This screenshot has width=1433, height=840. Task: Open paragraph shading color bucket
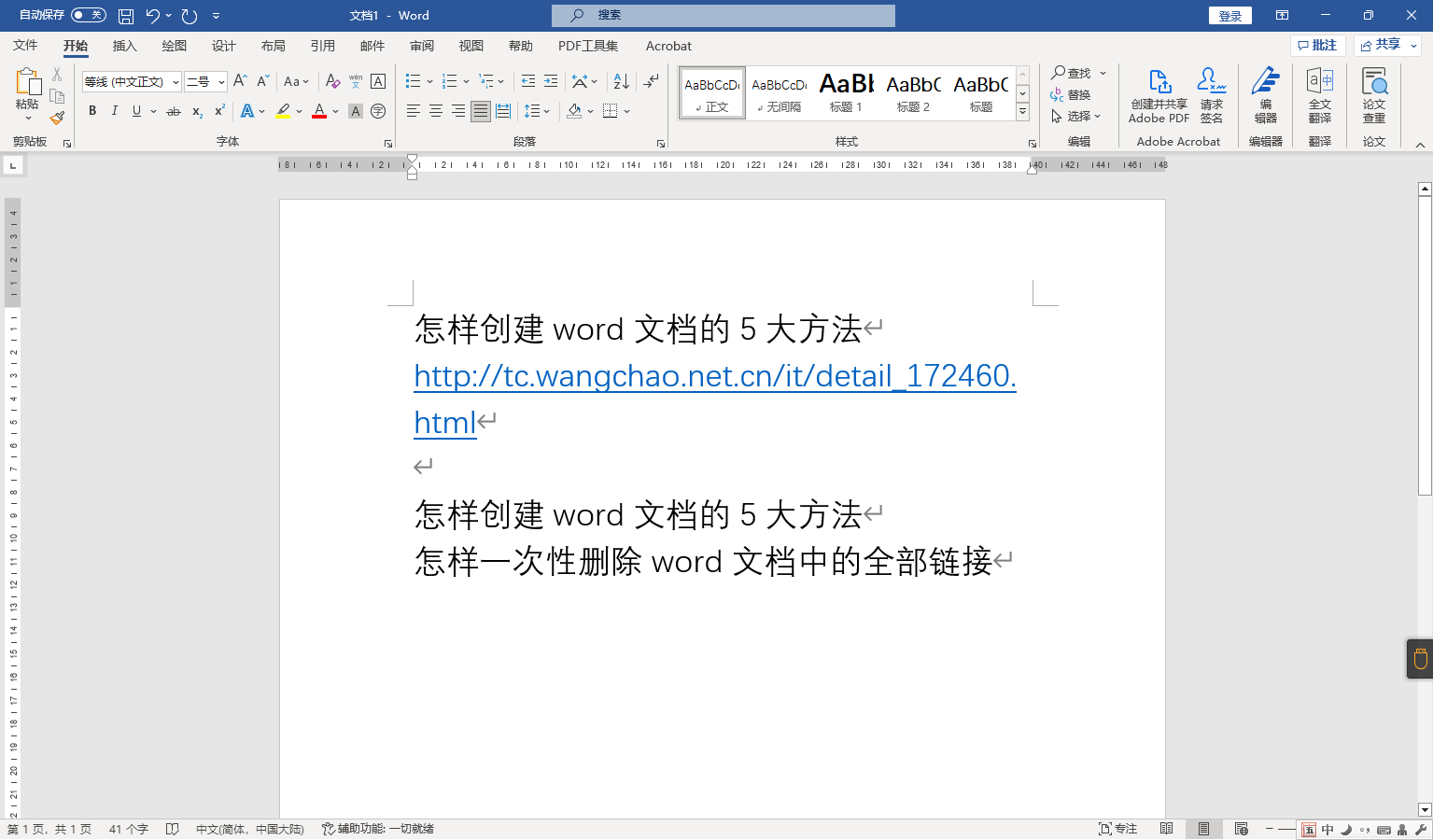pos(574,111)
